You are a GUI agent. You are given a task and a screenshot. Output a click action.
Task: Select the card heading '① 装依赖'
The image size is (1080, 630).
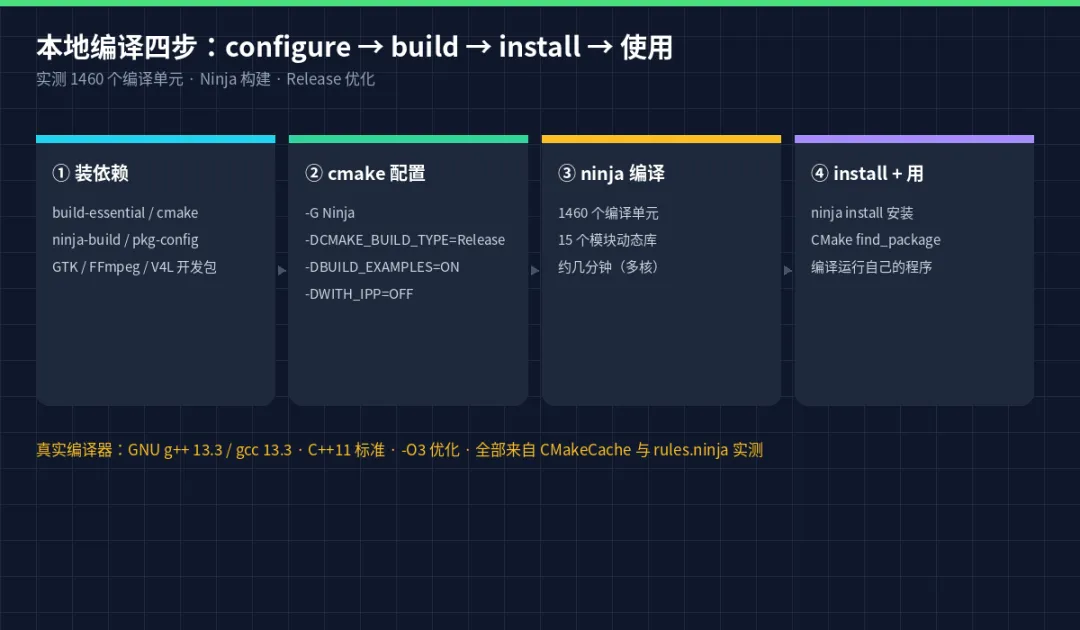click(x=90, y=174)
